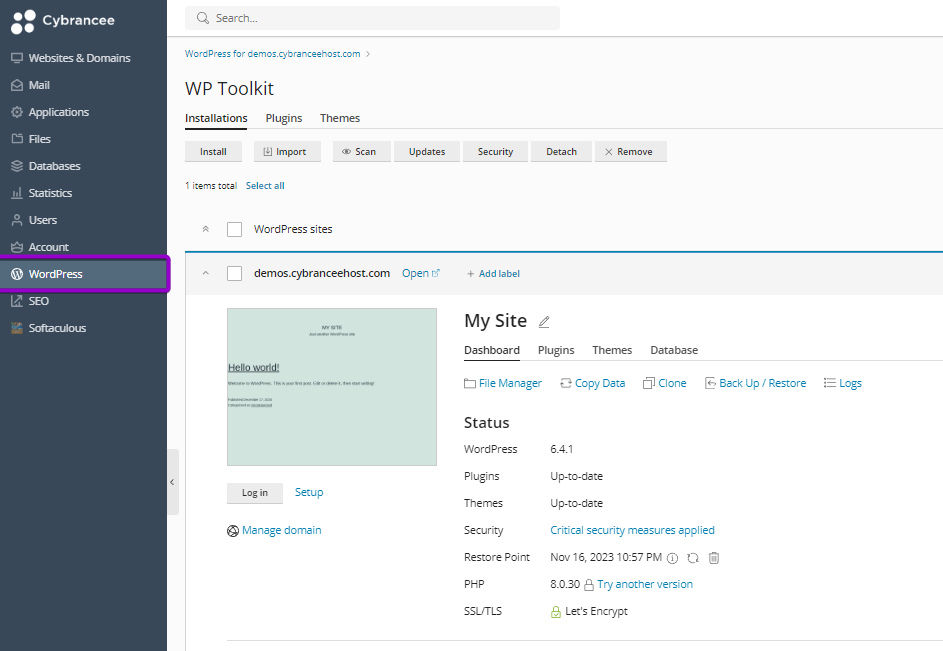
Task: Open Critical security measures applied link
Action: pyautogui.click(x=632, y=530)
